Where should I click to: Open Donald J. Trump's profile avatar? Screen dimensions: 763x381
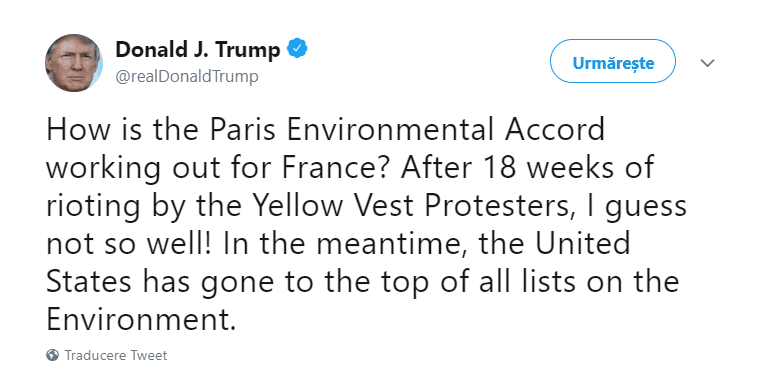74,63
